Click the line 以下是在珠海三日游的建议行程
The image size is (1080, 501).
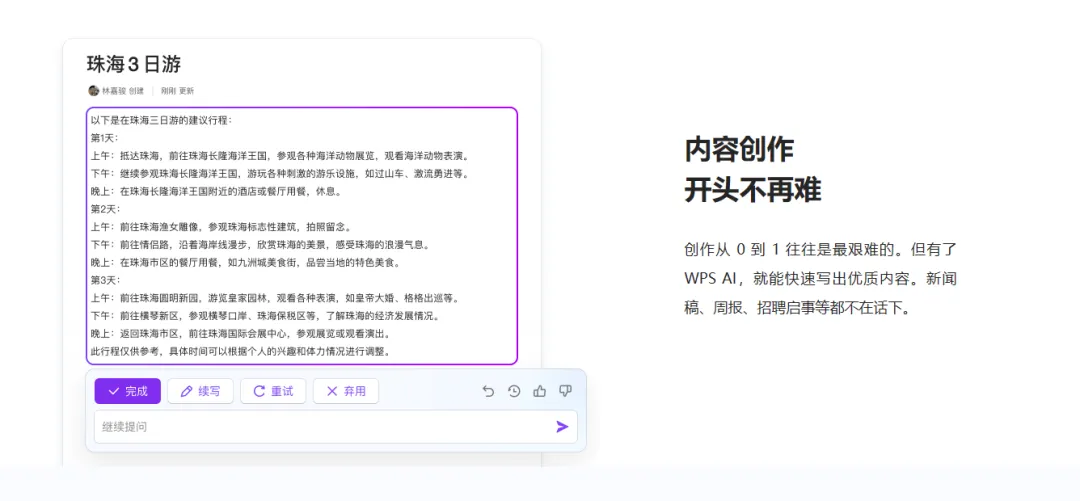(162, 120)
